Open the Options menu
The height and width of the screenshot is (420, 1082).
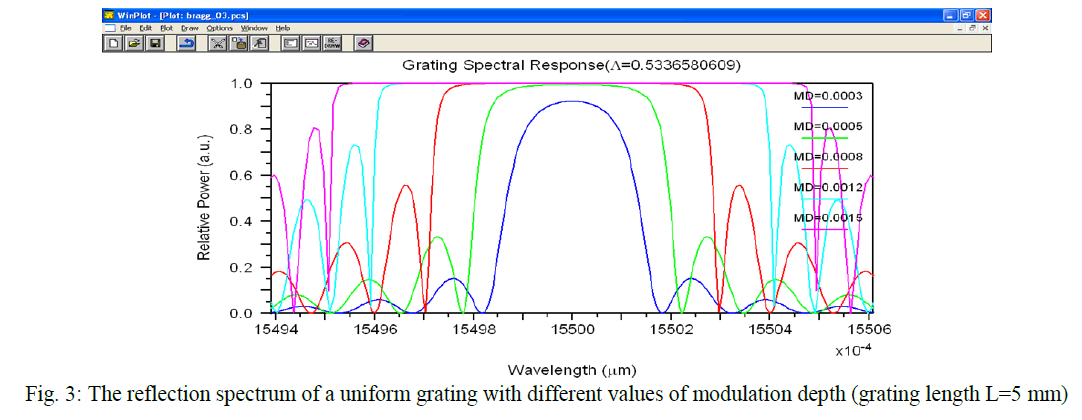pos(220,28)
